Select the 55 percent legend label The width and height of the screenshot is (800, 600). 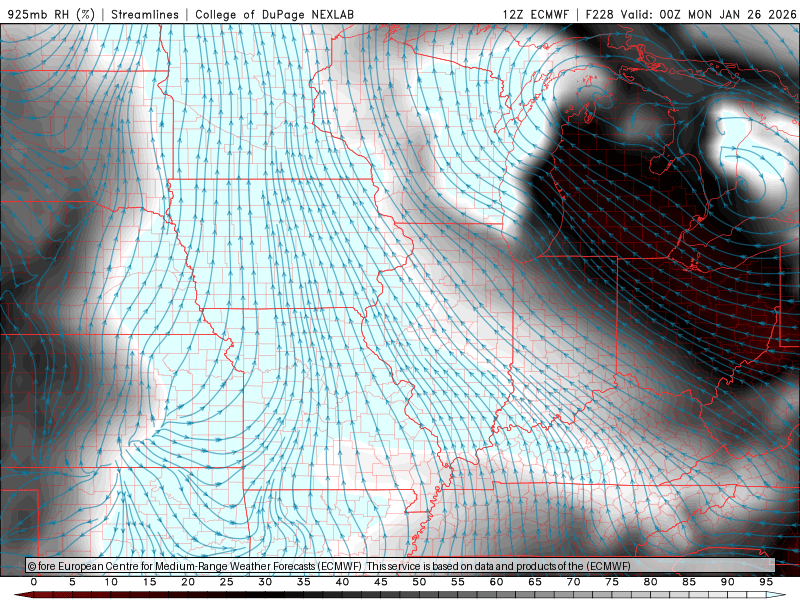tap(458, 582)
